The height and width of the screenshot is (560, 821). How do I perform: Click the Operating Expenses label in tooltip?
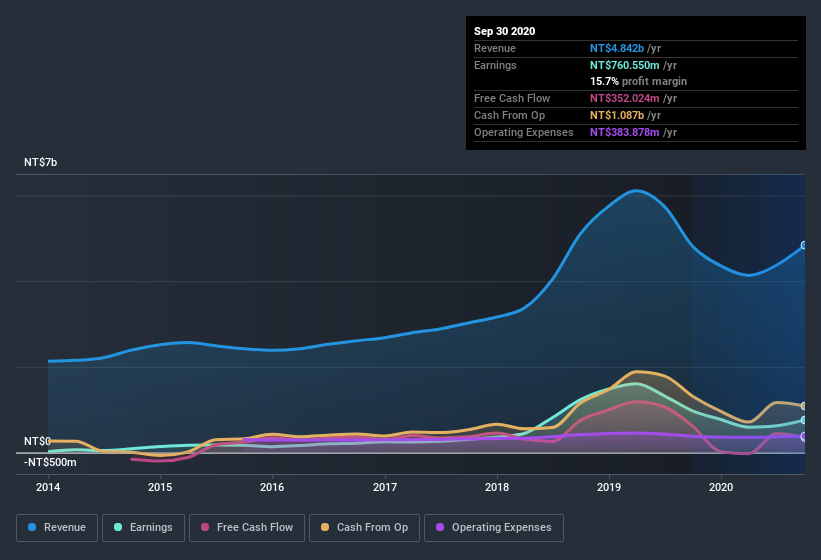tap(524, 132)
